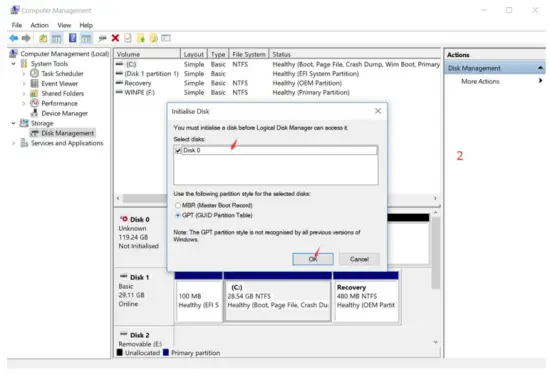Viewport: 550px width, 375px height.
Task: Expand the Shared Folders tree node
Action: click(24, 93)
